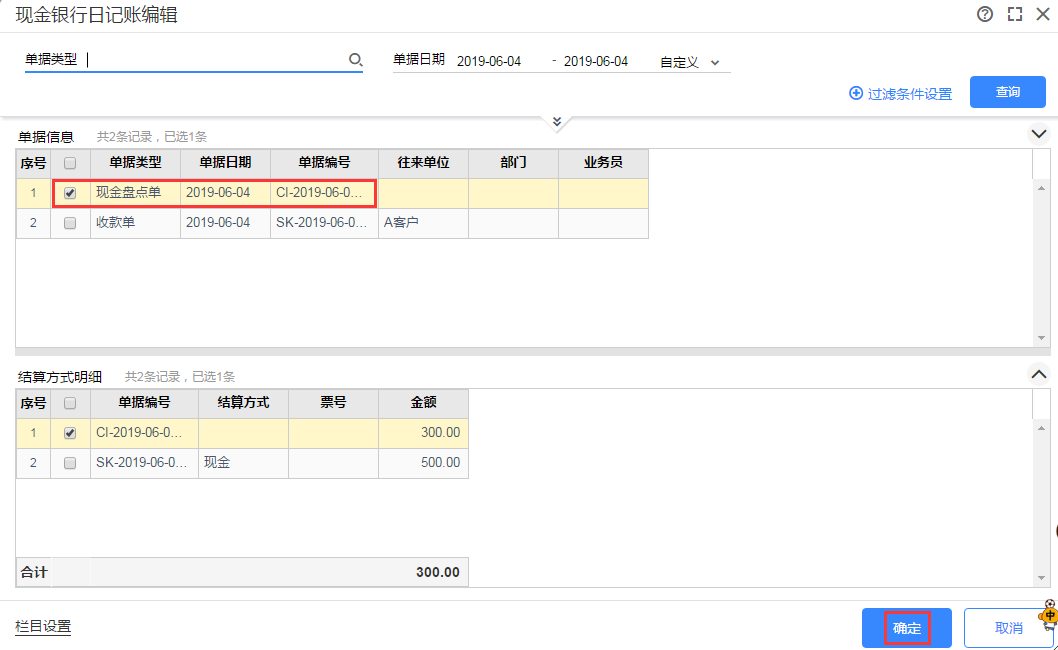Open the 栏目设置 link
This screenshot has width=1058, height=650.
pyautogui.click(x=43, y=627)
